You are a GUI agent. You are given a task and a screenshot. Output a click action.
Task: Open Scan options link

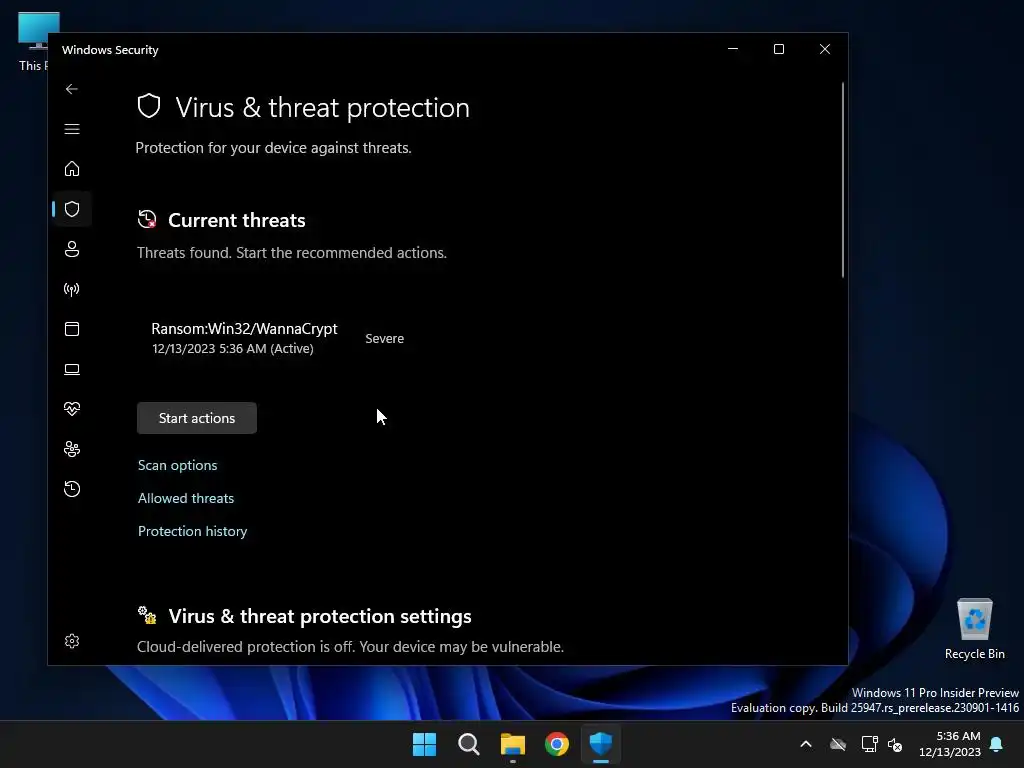click(178, 465)
